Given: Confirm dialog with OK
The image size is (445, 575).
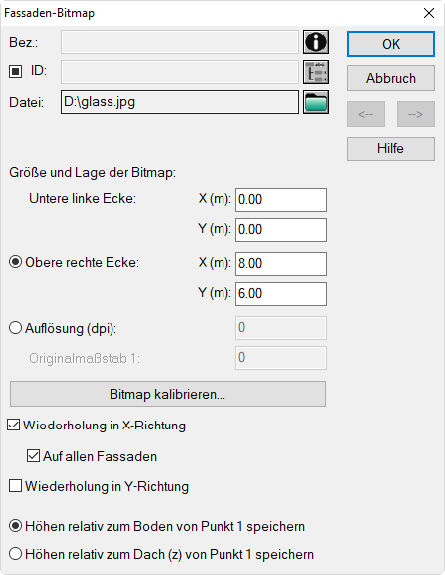Looking at the screenshot, I should [391, 44].
